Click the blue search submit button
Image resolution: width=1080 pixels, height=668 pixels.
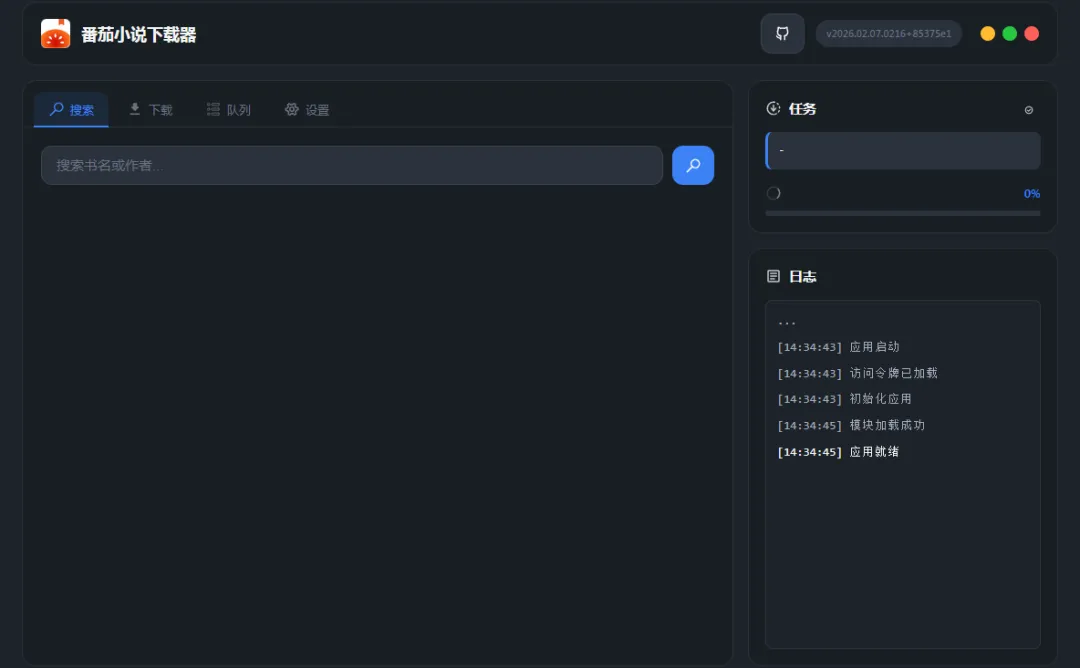[x=693, y=165]
